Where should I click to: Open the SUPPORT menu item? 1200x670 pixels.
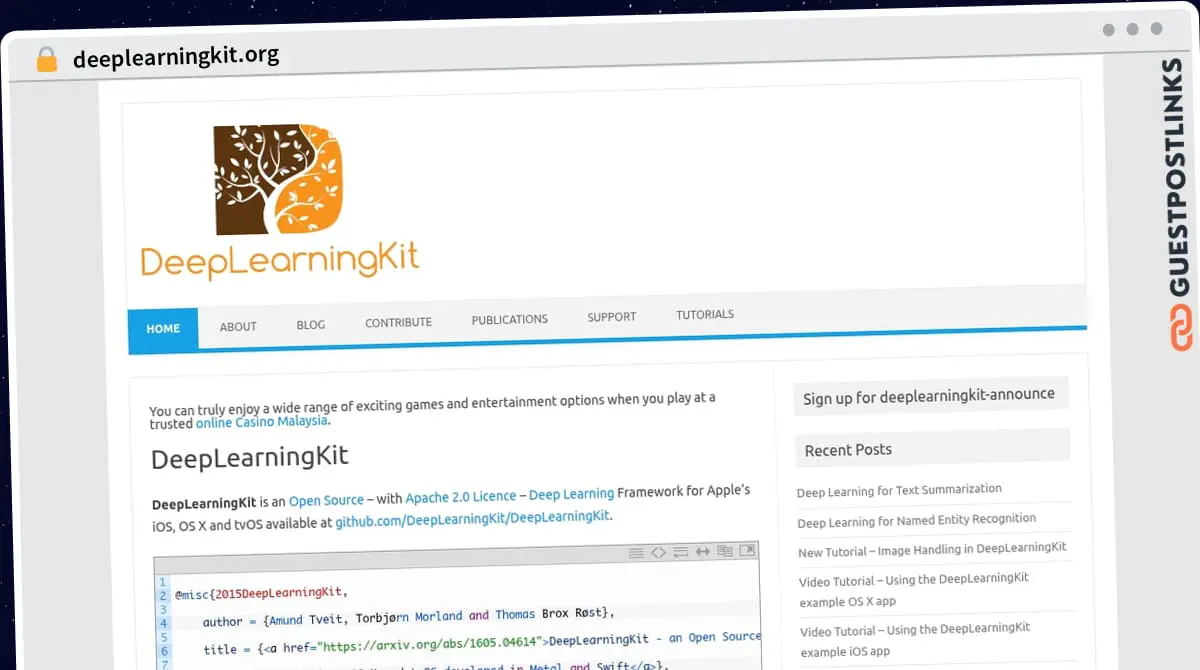point(612,316)
